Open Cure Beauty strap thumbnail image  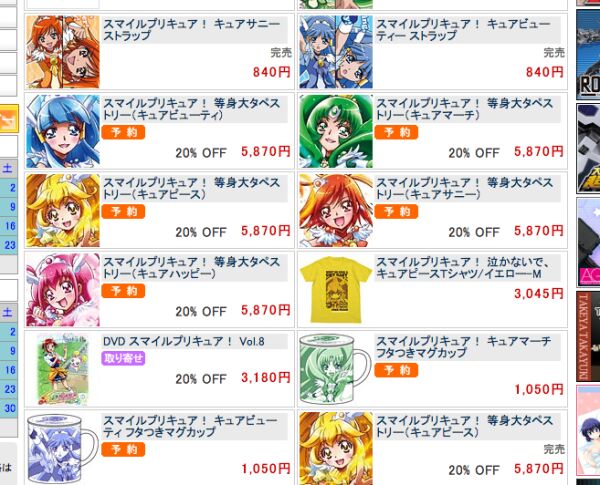pos(336,52)
